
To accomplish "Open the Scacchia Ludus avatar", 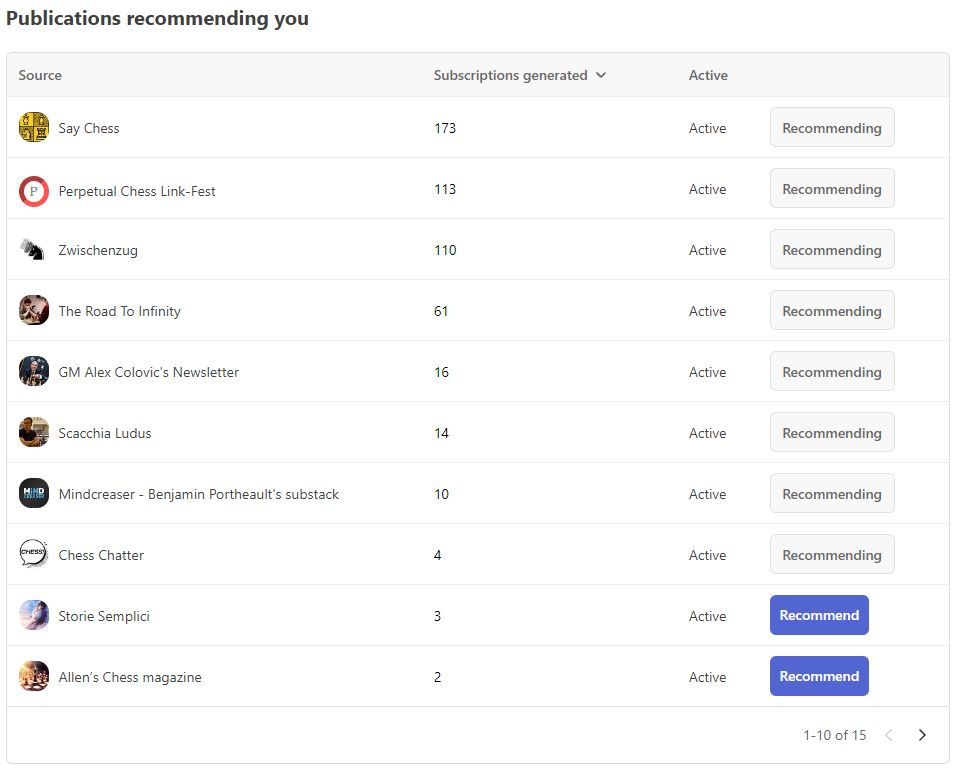I will pos(34,433).
